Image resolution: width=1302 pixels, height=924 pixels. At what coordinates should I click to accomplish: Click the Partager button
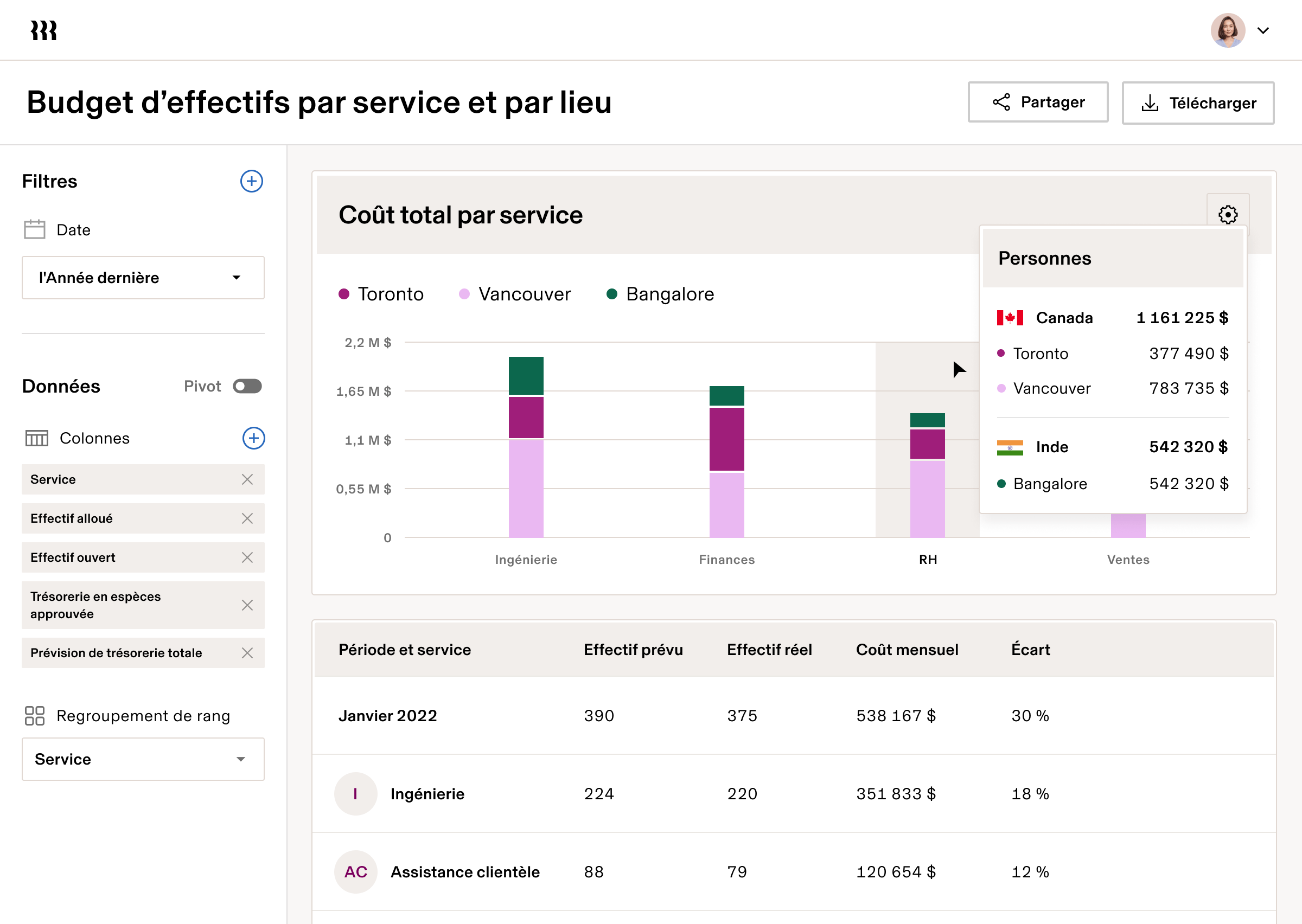[x=1037, y=102]
